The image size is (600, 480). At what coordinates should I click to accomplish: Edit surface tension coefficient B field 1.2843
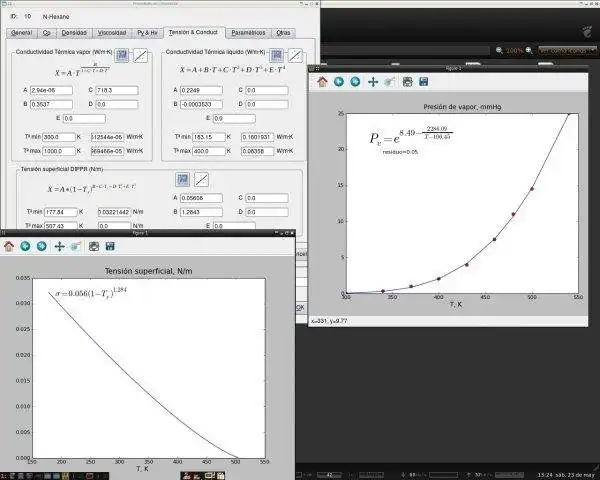tap(201, 212)
